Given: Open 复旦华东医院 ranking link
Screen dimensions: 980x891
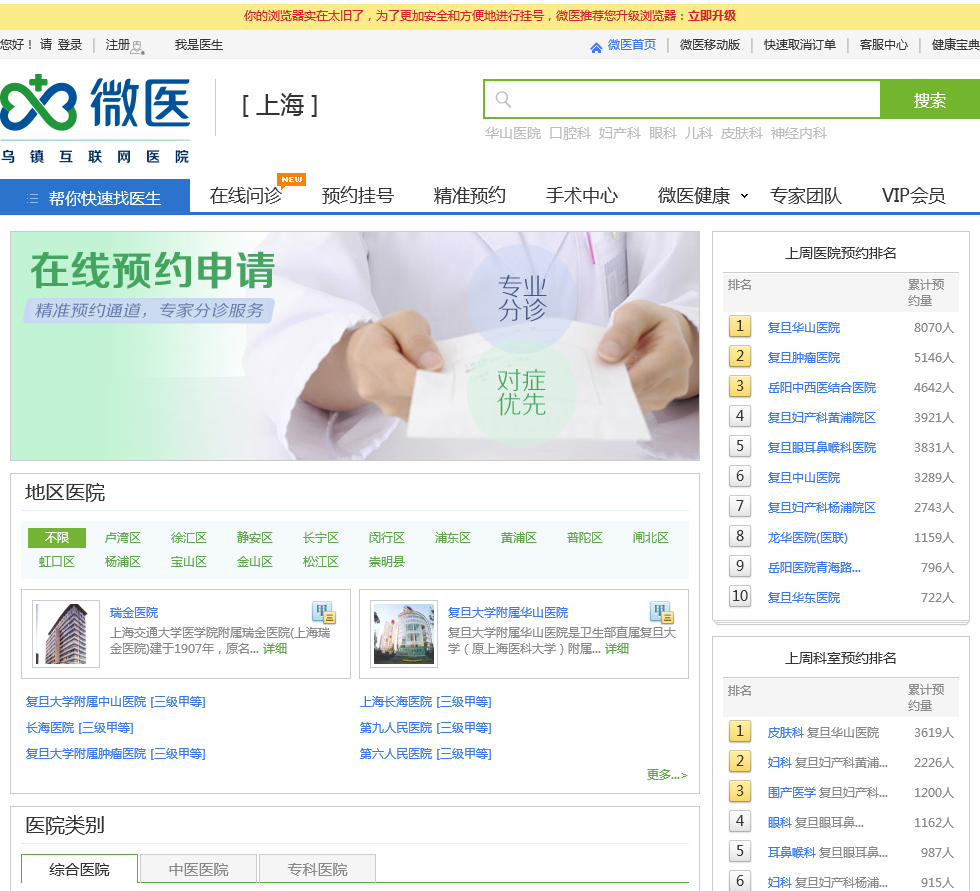Looking at the screenshot, I should point(804,597).
